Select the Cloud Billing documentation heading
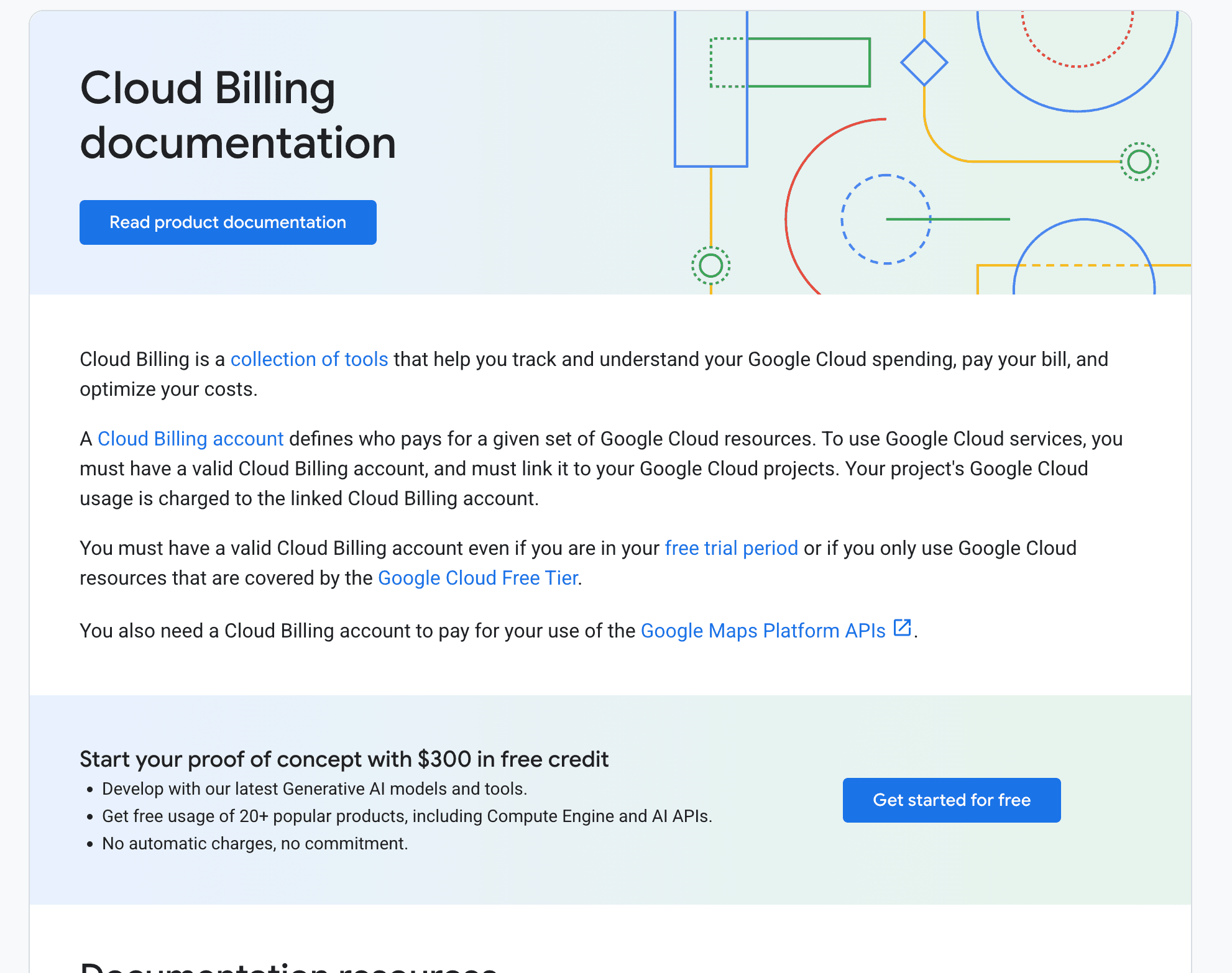The height and width of the screenshot is (973, 1232). click(238, 115)
